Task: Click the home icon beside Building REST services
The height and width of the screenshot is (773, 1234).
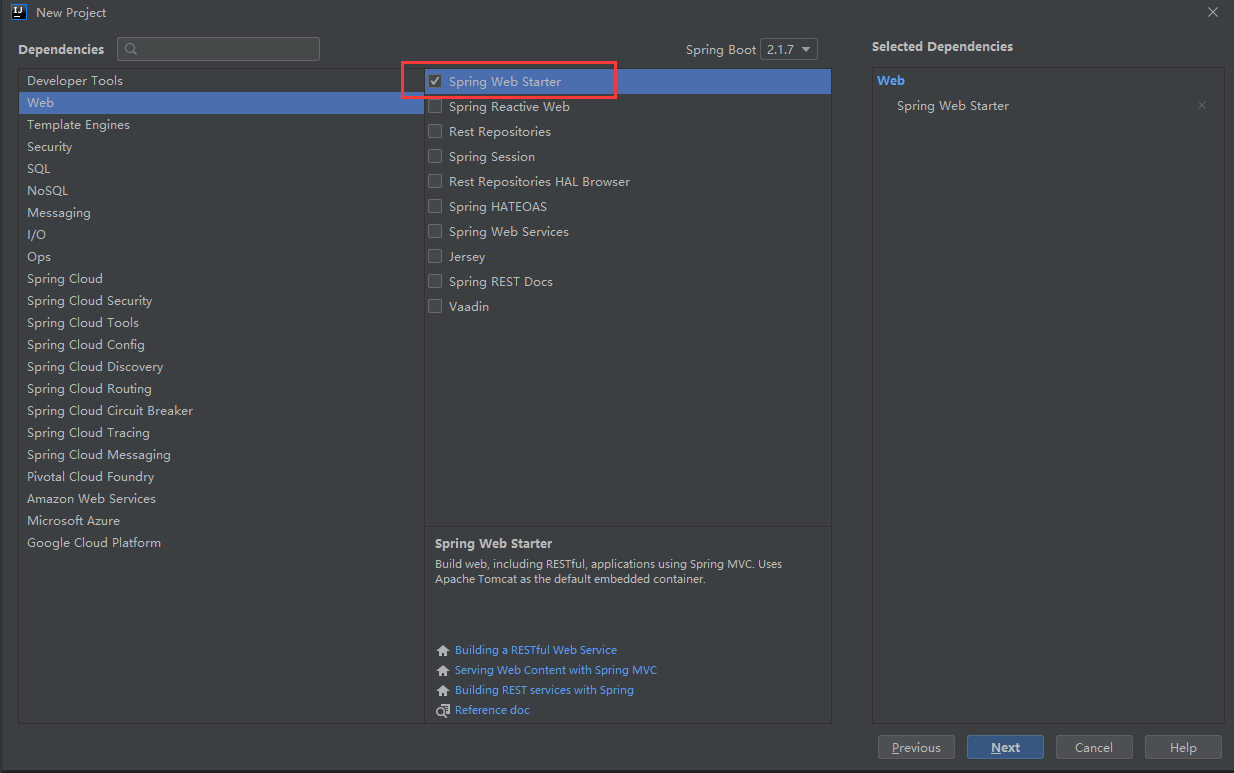Action: click(x=443, y=691)
